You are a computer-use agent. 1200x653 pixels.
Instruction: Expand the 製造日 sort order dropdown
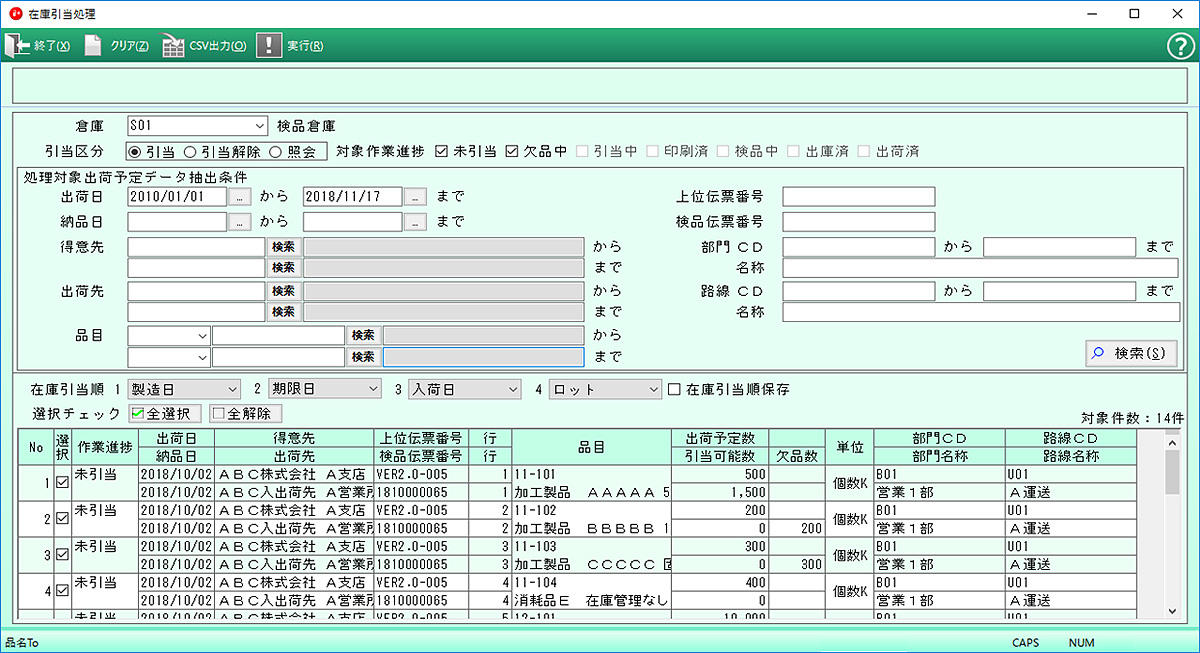click(x=233, y=388)
